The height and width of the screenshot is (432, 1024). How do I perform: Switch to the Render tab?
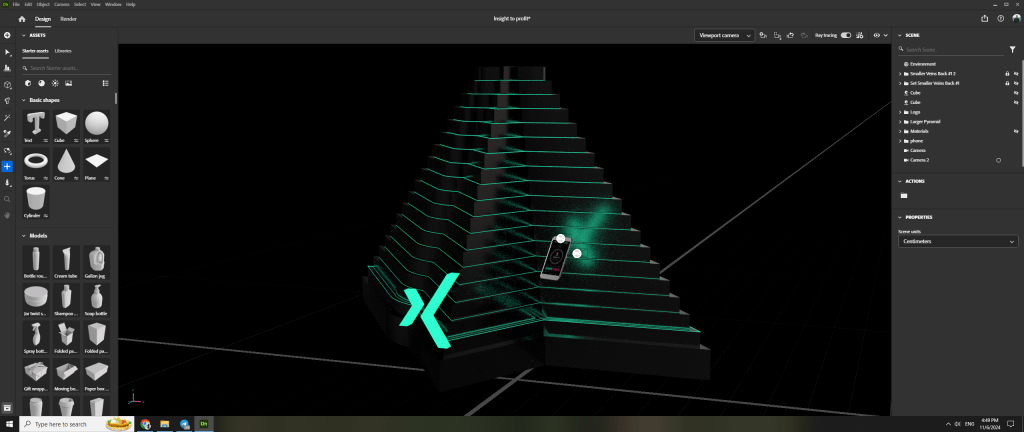(x=68, y=18)
